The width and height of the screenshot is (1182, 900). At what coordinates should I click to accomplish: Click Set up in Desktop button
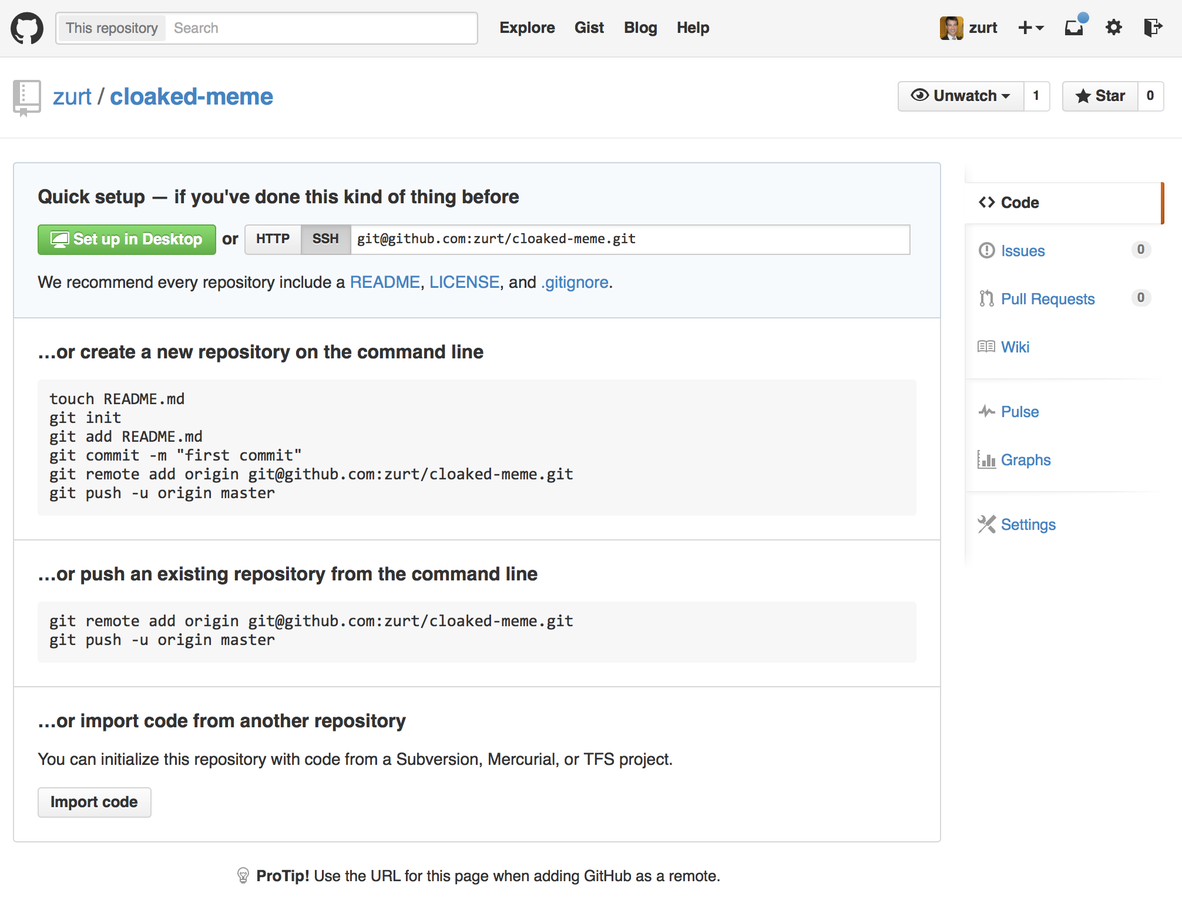coord(127,240)
